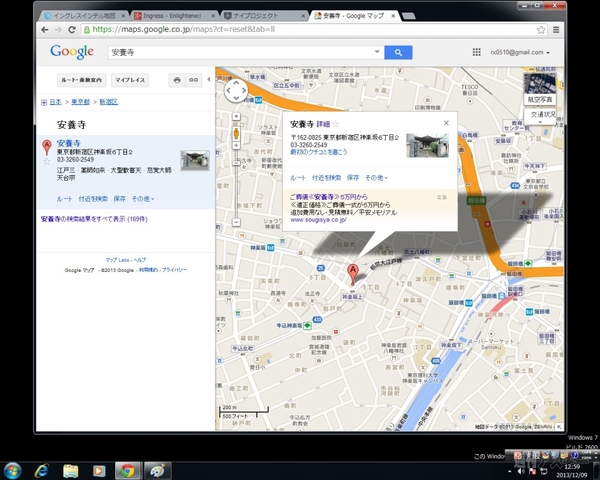Open the Chrome menu icon
The width and height of the screenshot is (600, 480).
[556, 29]
